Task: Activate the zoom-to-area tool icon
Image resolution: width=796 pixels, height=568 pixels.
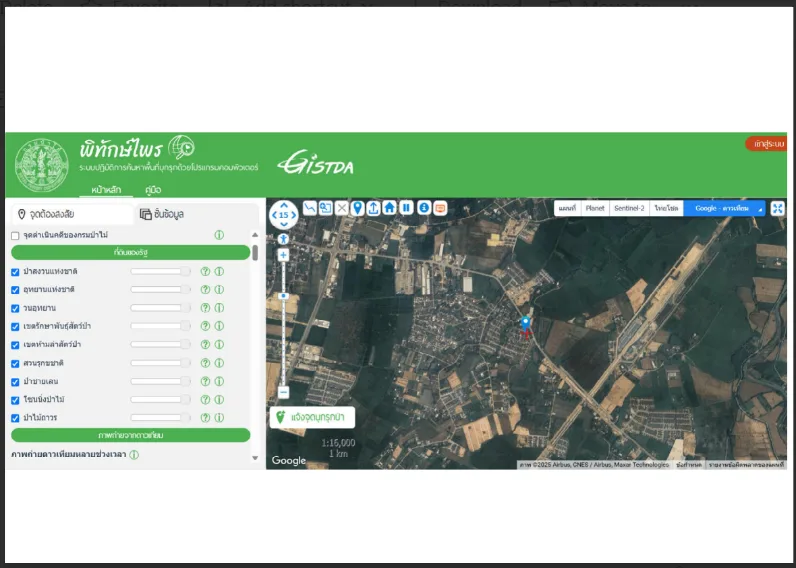Action: 325,208
